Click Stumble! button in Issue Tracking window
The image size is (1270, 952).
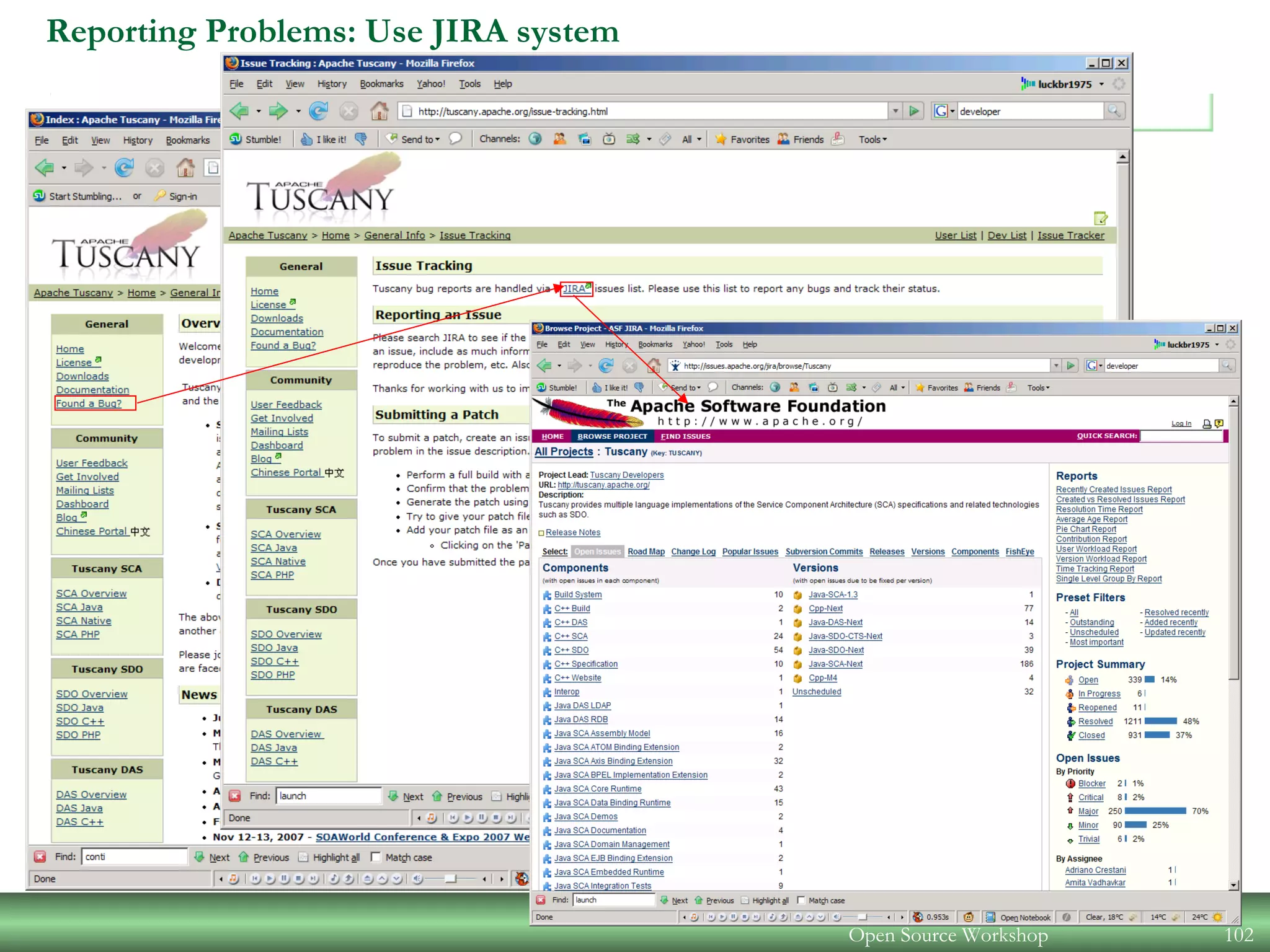tap(255, 139)
